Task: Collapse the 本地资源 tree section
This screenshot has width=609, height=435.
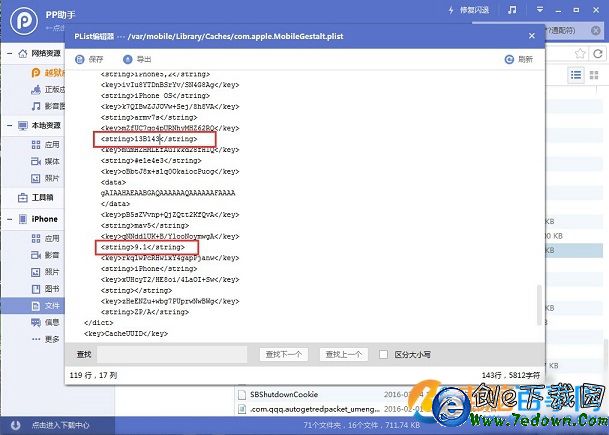Action: tap(9, 125)
